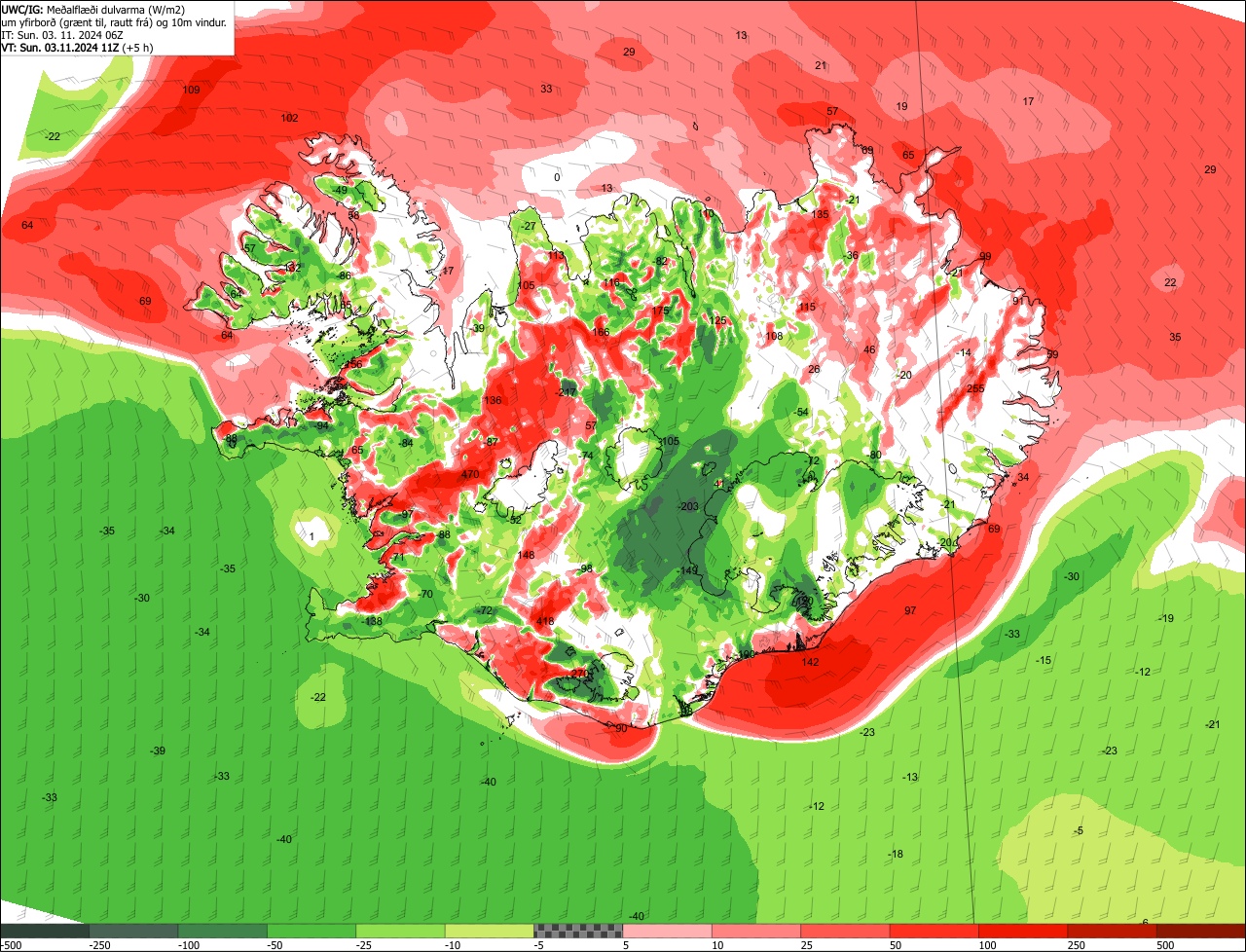1246x952 pixels.
Task: Click the dark red 250 to 500 swatch
Action: click(1112, 931)
